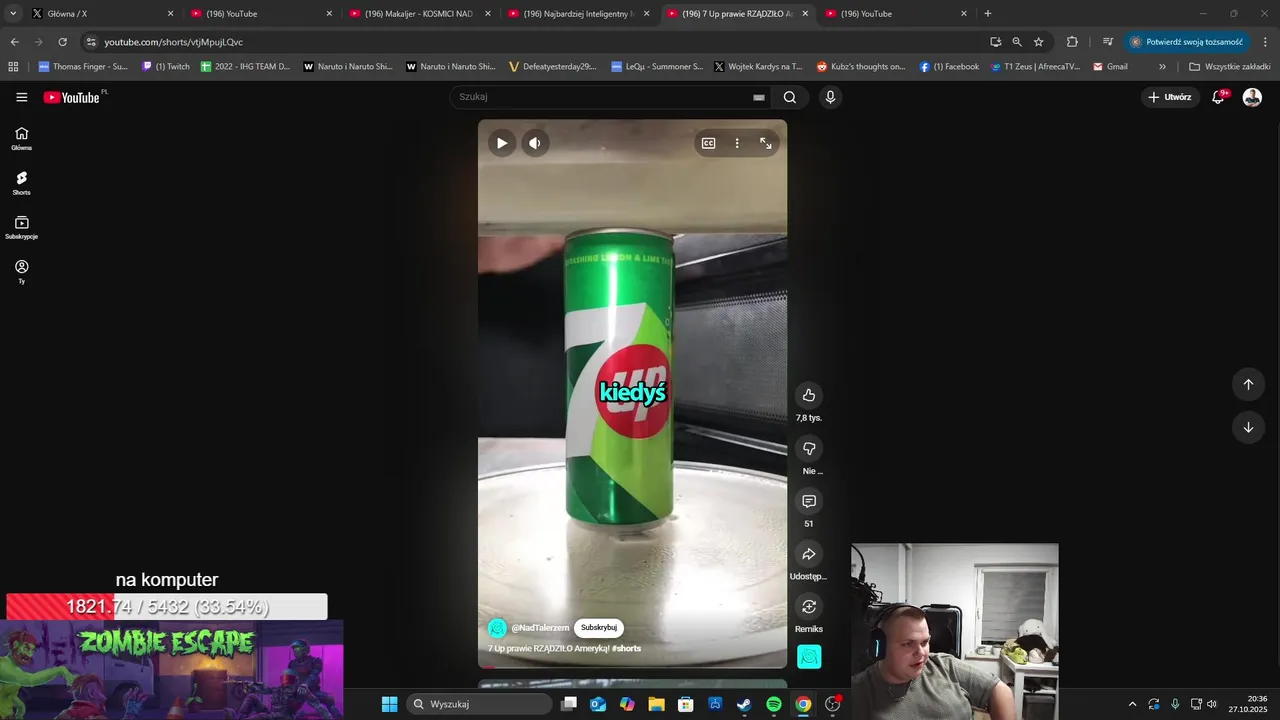The image size is (1280, 720).
Task: Open the account avatar menu
Action: pos(1252,97)
